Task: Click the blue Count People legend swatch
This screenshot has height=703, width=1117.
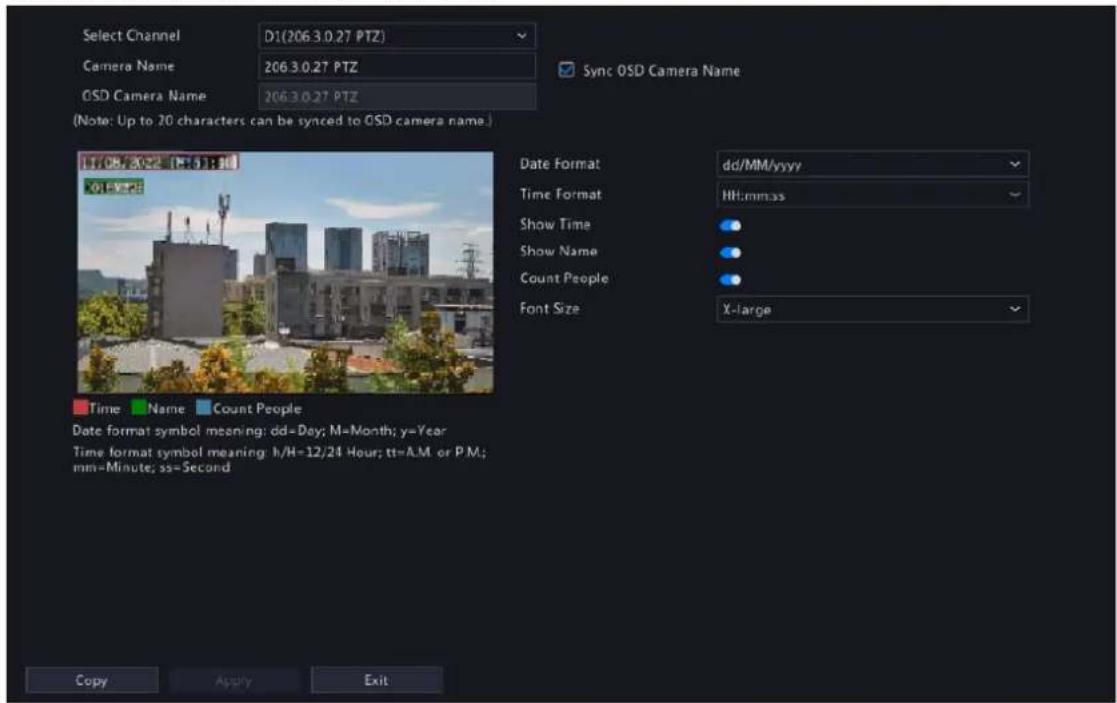Action: (x=204, y=407)
